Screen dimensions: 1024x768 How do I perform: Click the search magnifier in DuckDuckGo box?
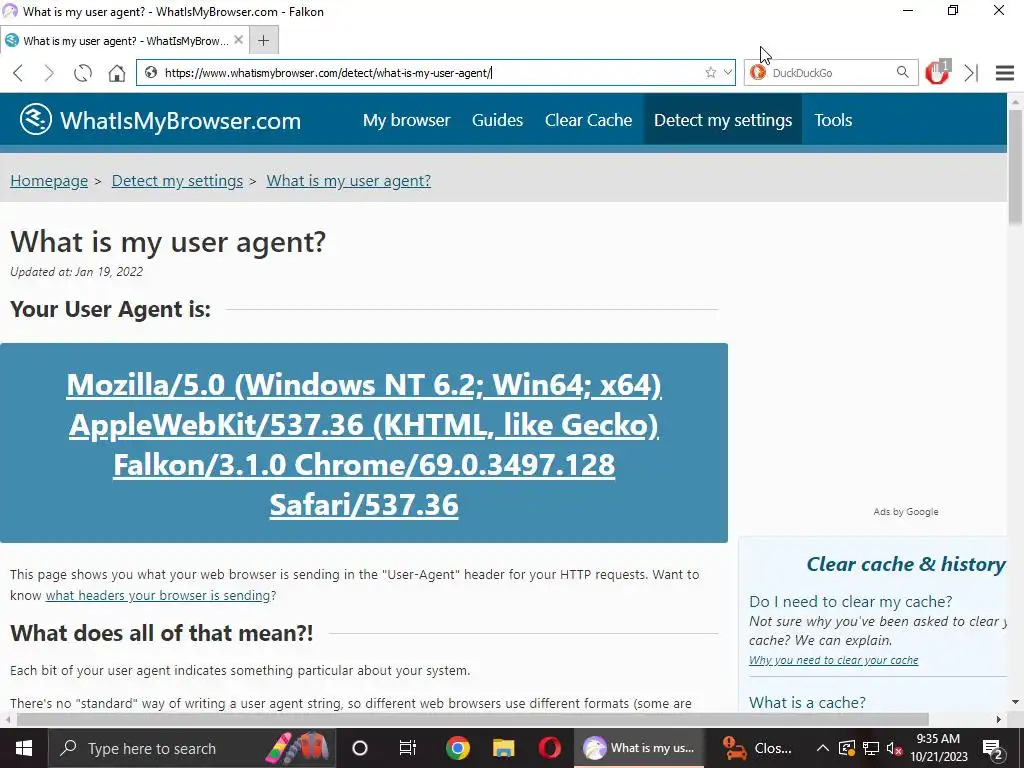903,72
